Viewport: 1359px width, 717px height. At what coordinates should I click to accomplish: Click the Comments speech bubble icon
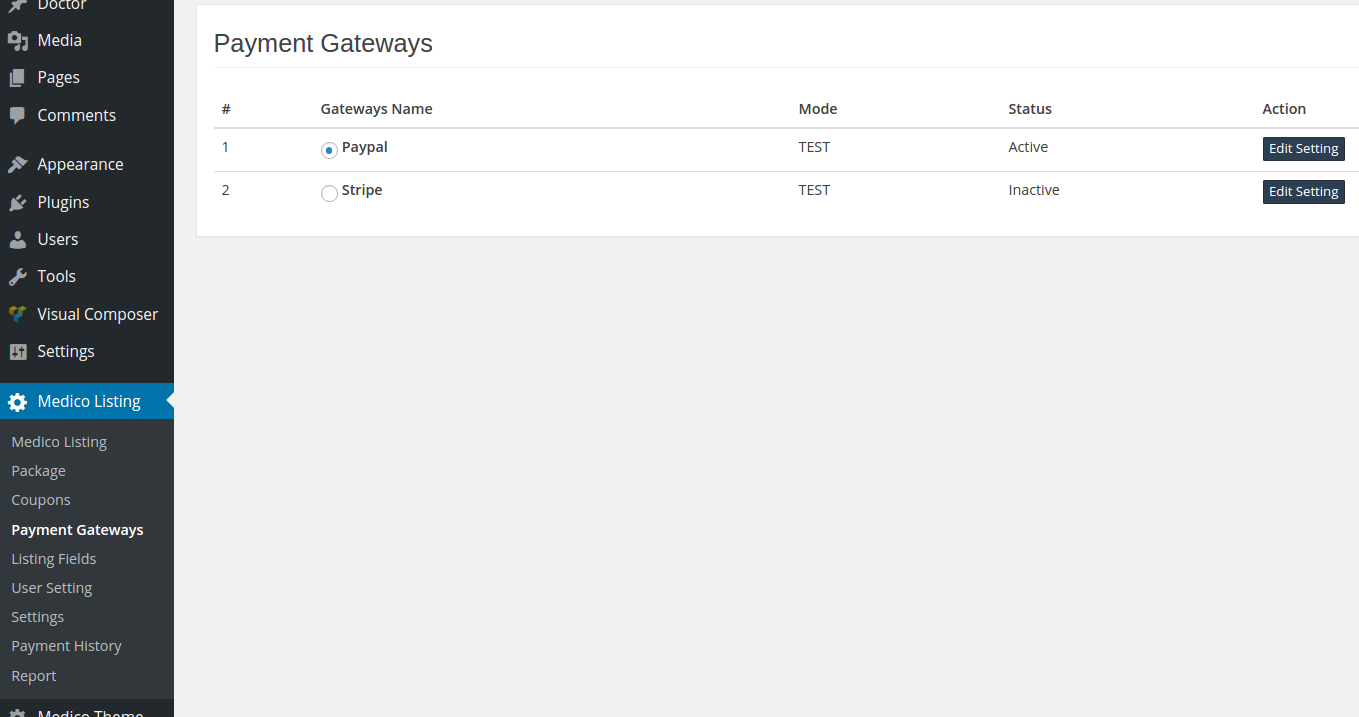[17, 115]
